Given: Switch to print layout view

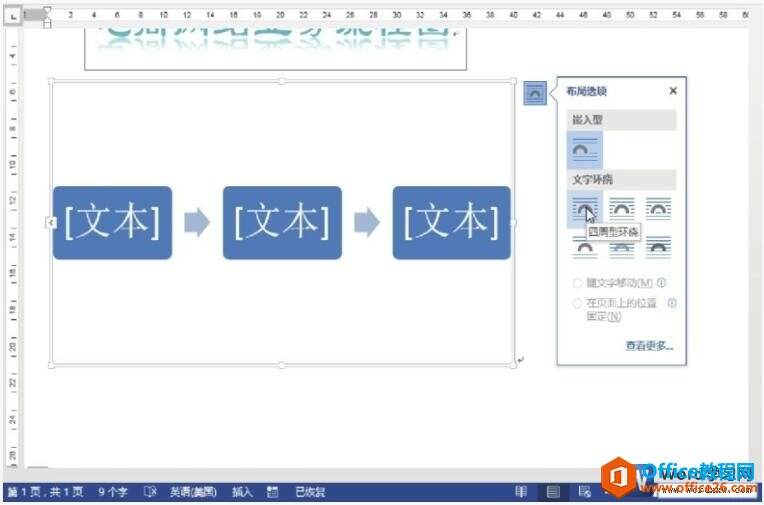Looking at the screenshot, I should click(553, 492).
